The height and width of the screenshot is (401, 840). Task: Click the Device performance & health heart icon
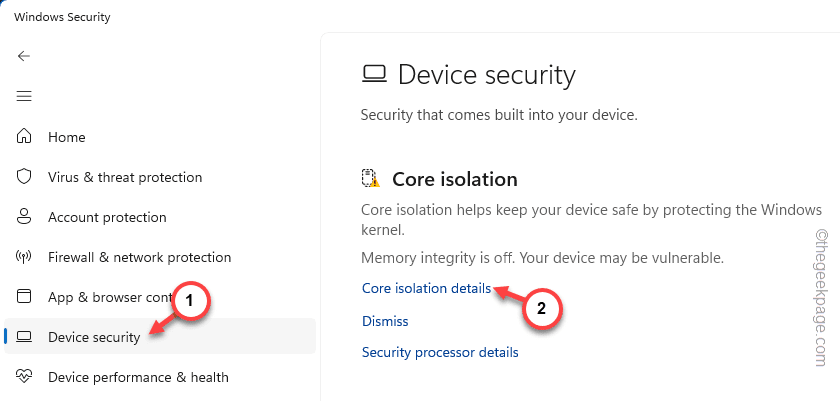tap(24, 377)
